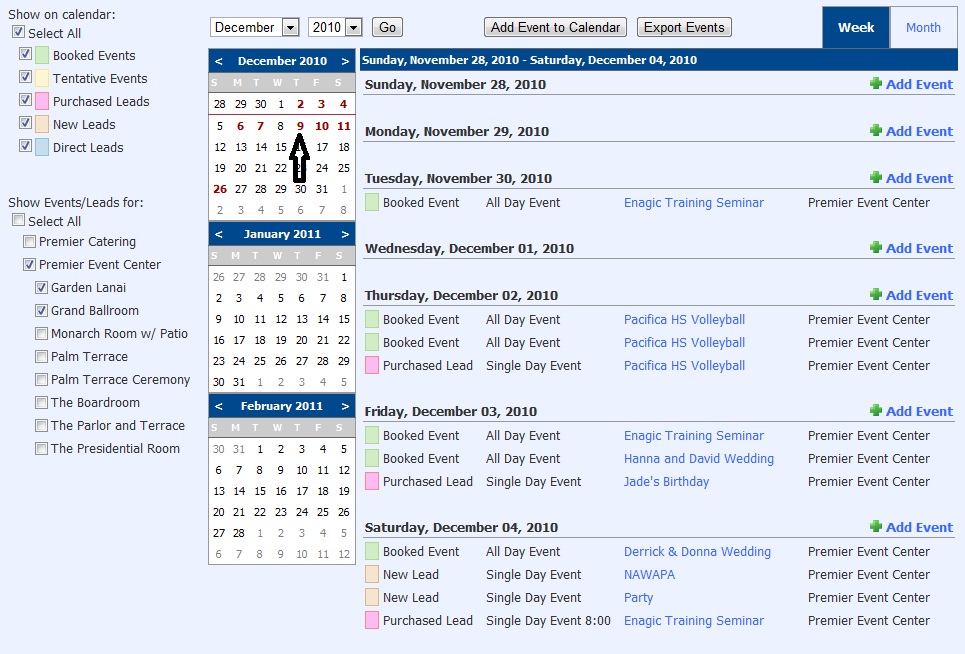
Task: Click the Export Events button
Action: (x=683, y=27)
